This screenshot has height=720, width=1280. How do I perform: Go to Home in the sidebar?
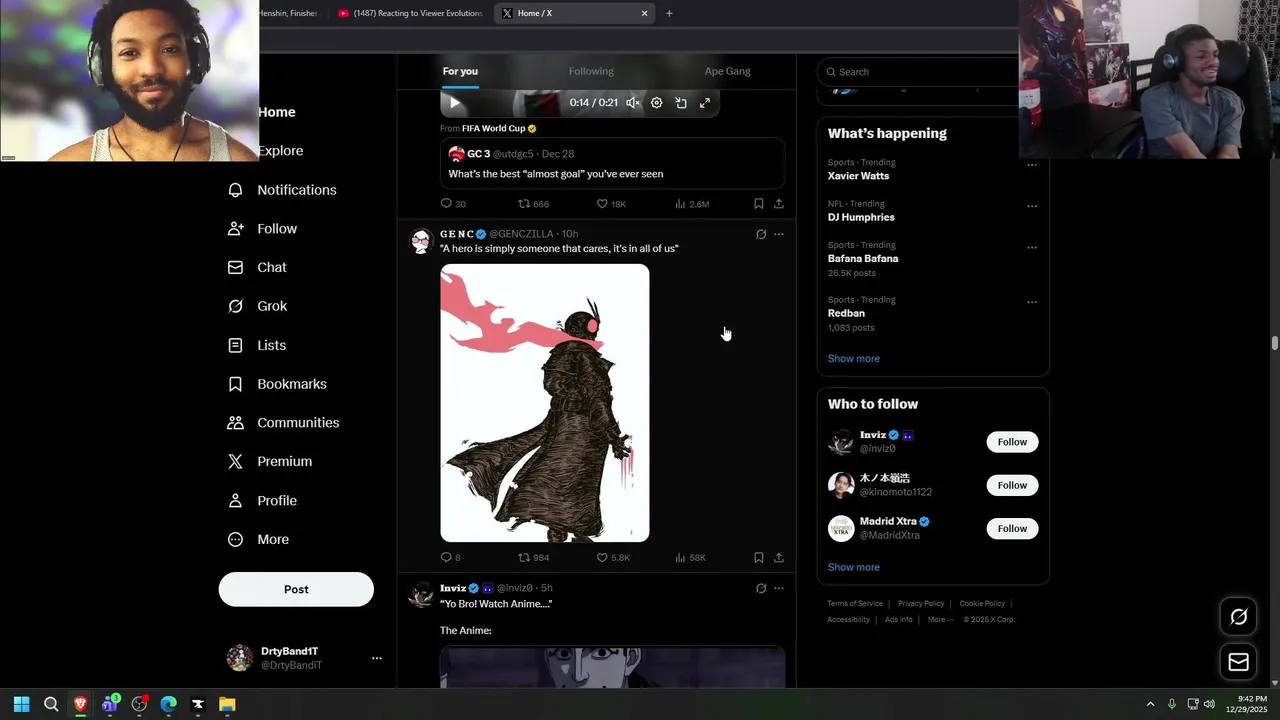click(x=277, y=112)
